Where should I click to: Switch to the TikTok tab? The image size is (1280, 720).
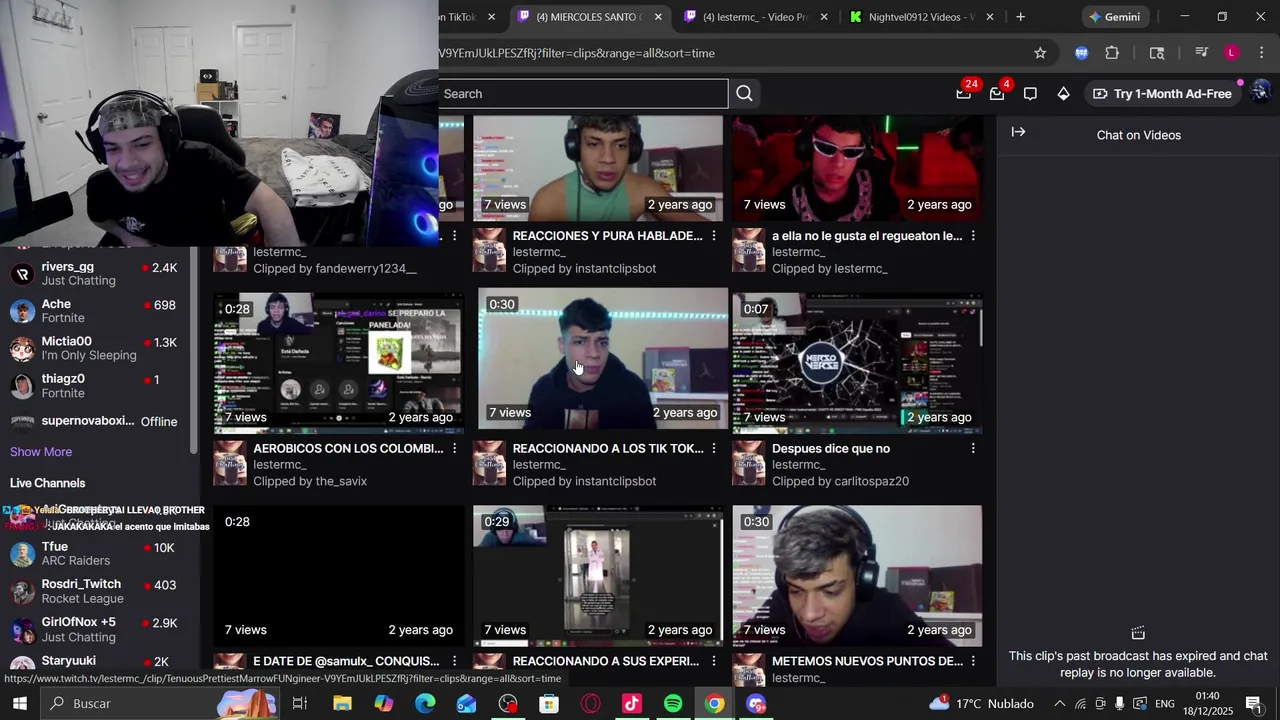point(468,17)
